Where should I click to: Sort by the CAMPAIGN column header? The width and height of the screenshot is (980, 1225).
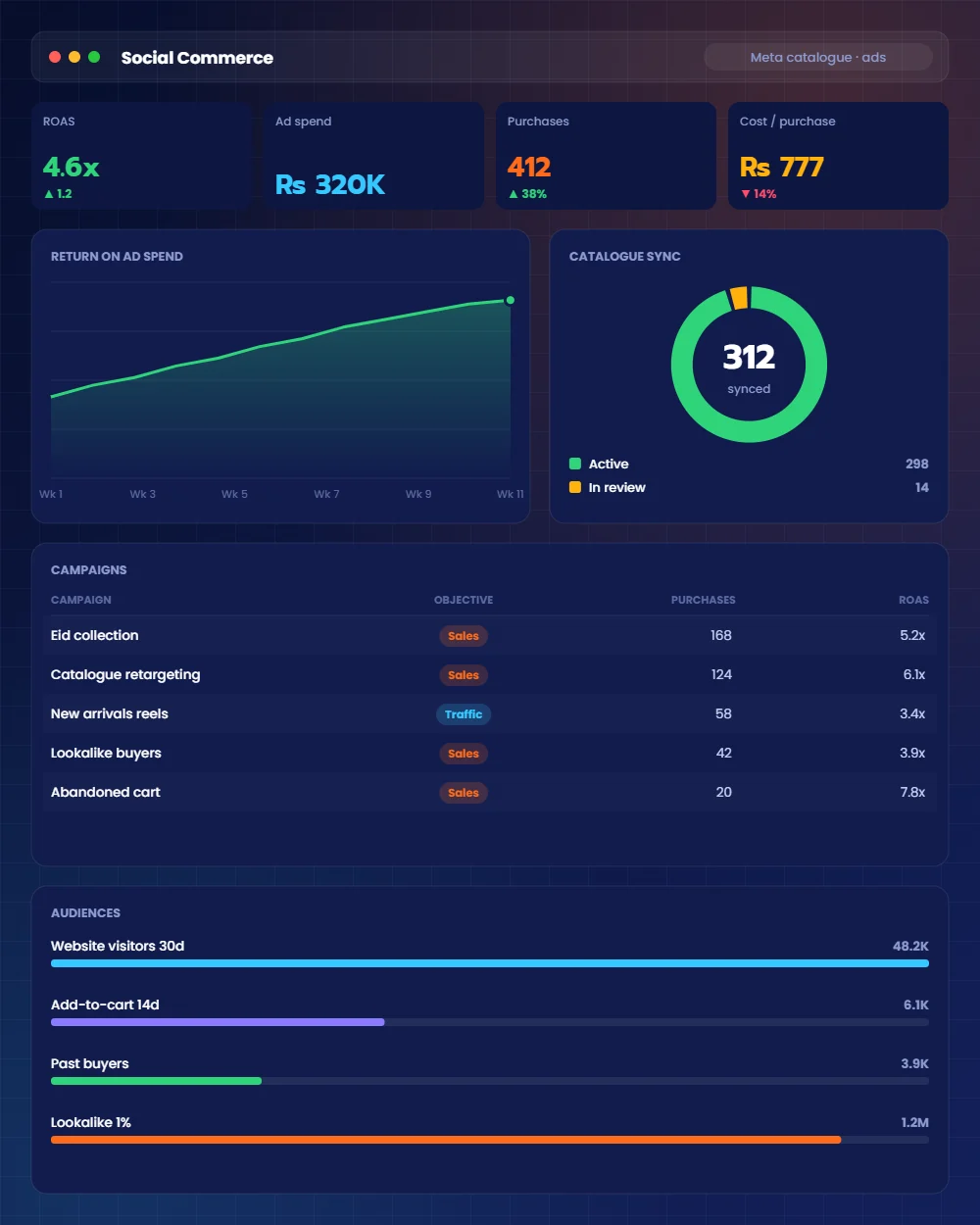coord(81,600)
